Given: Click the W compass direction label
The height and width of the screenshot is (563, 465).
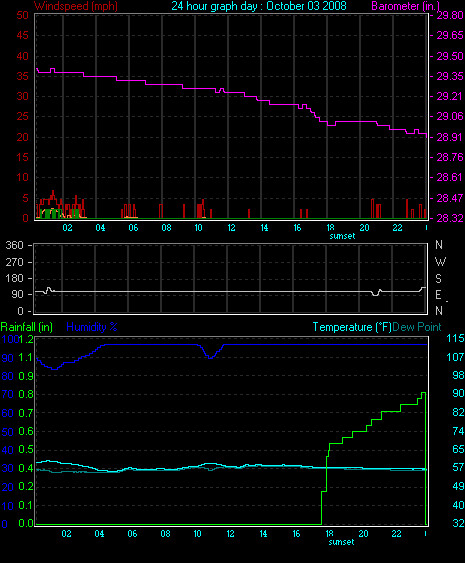Looking at the screenshot, I should point(440,262).
